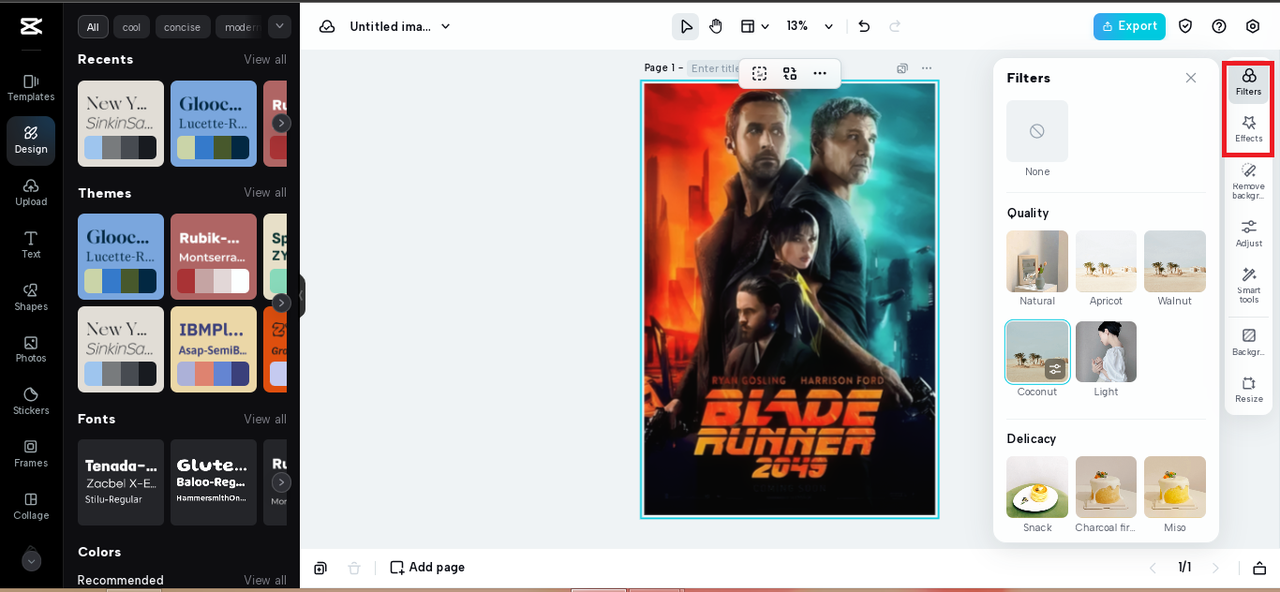The height and width of the screenshot is (592, 1280).
Task: Click View all next to Recommended colors
Action: tap(265, 580)
